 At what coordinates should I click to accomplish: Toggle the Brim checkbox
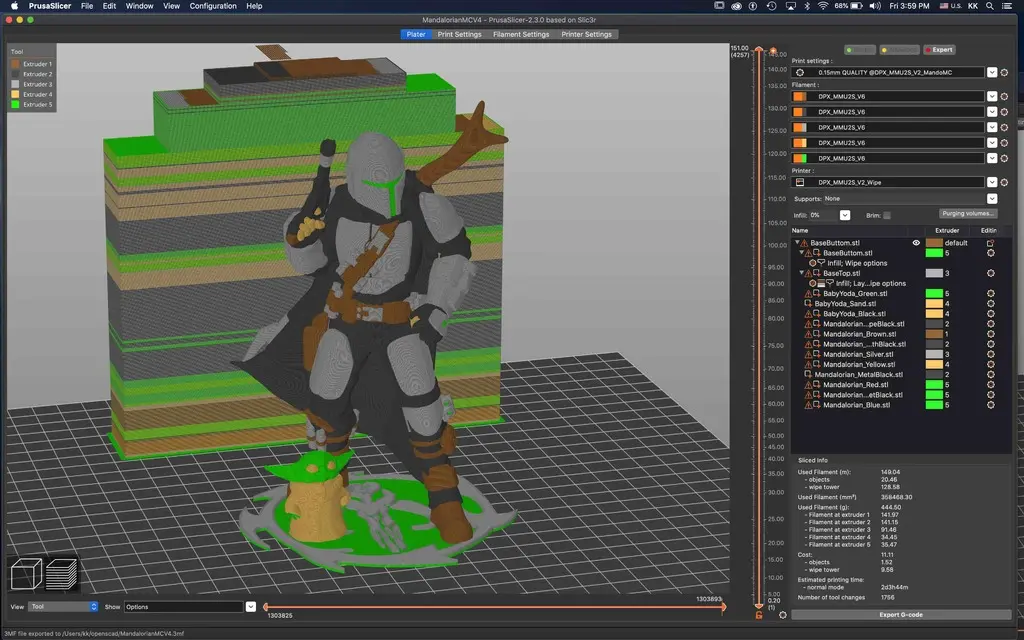point(887,215)
